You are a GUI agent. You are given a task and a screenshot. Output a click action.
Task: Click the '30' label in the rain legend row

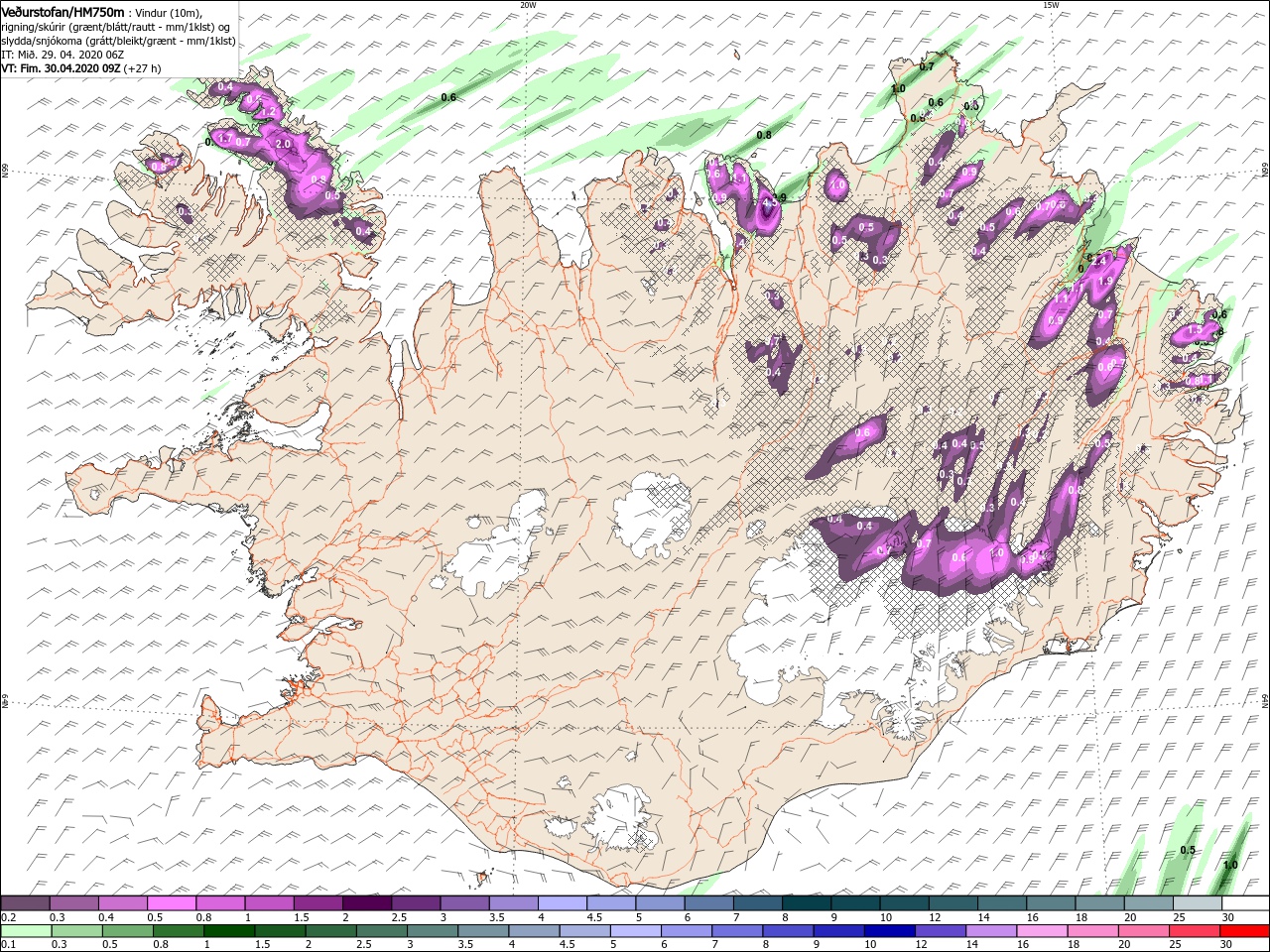tap(1227, 945)
